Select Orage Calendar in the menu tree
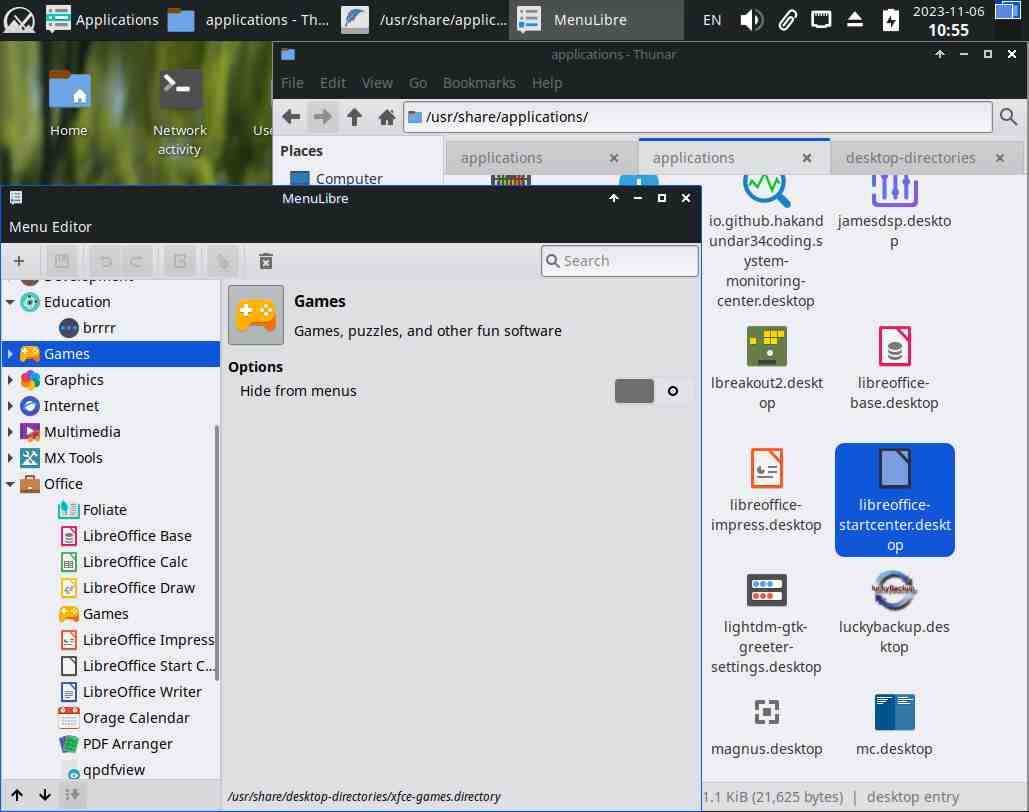This screenshot has height=812, width=1029. [136, 718]
